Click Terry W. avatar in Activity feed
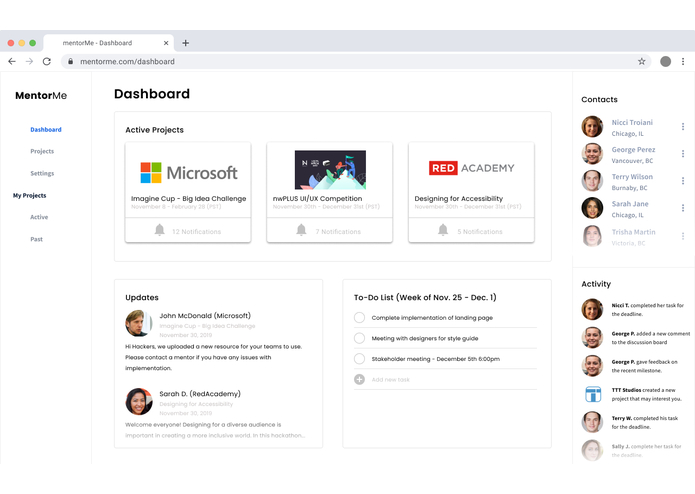Screen dimensions: 695x494 (592, 422)
